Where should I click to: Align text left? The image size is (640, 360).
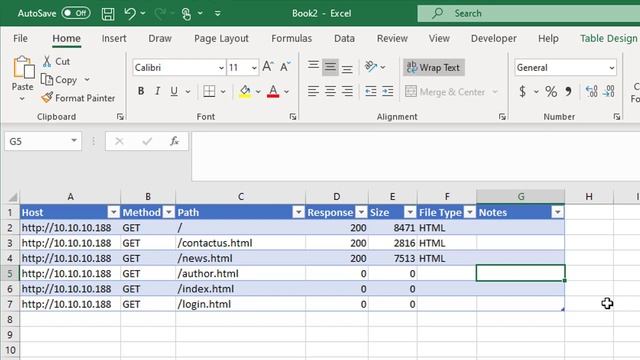tap(313, 91)
